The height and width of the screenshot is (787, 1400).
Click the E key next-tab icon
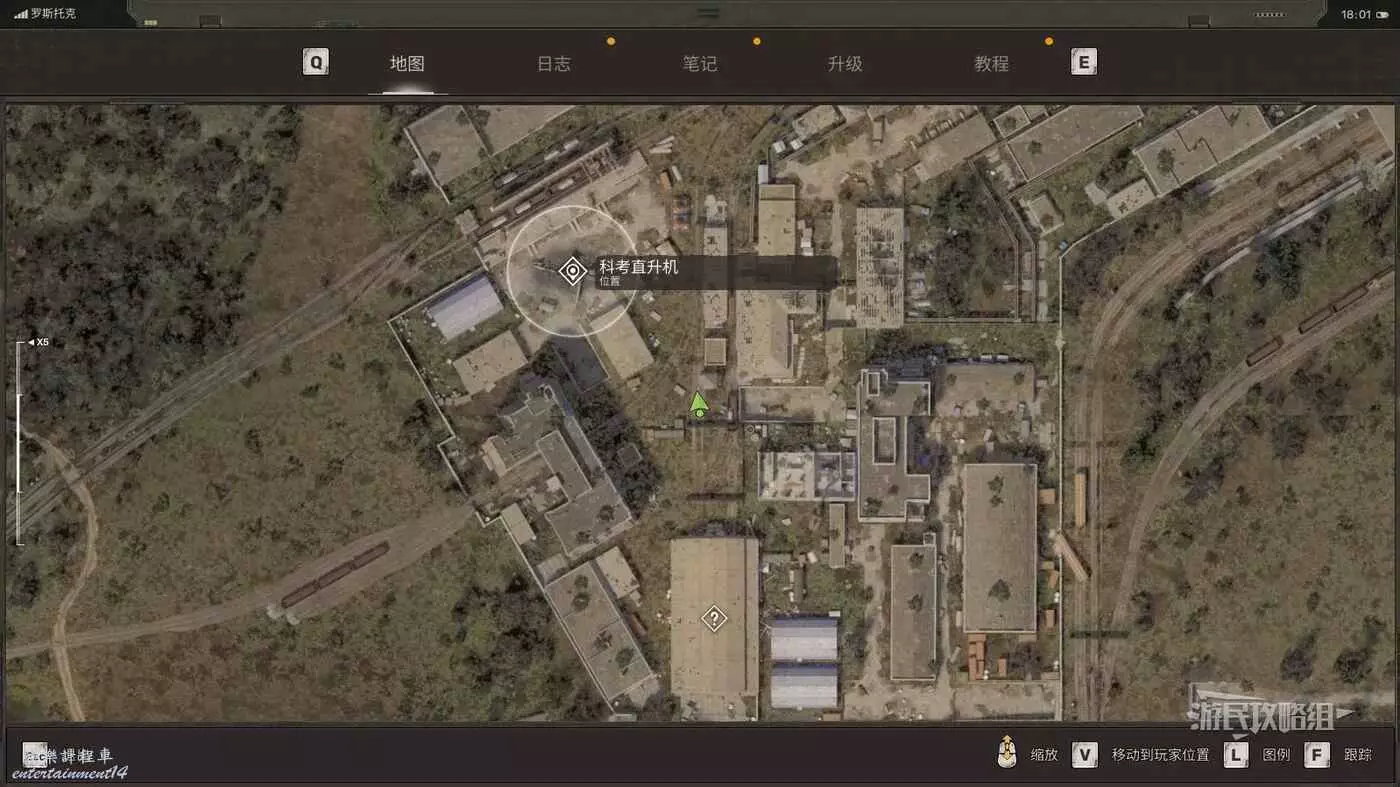(1083, 63)
